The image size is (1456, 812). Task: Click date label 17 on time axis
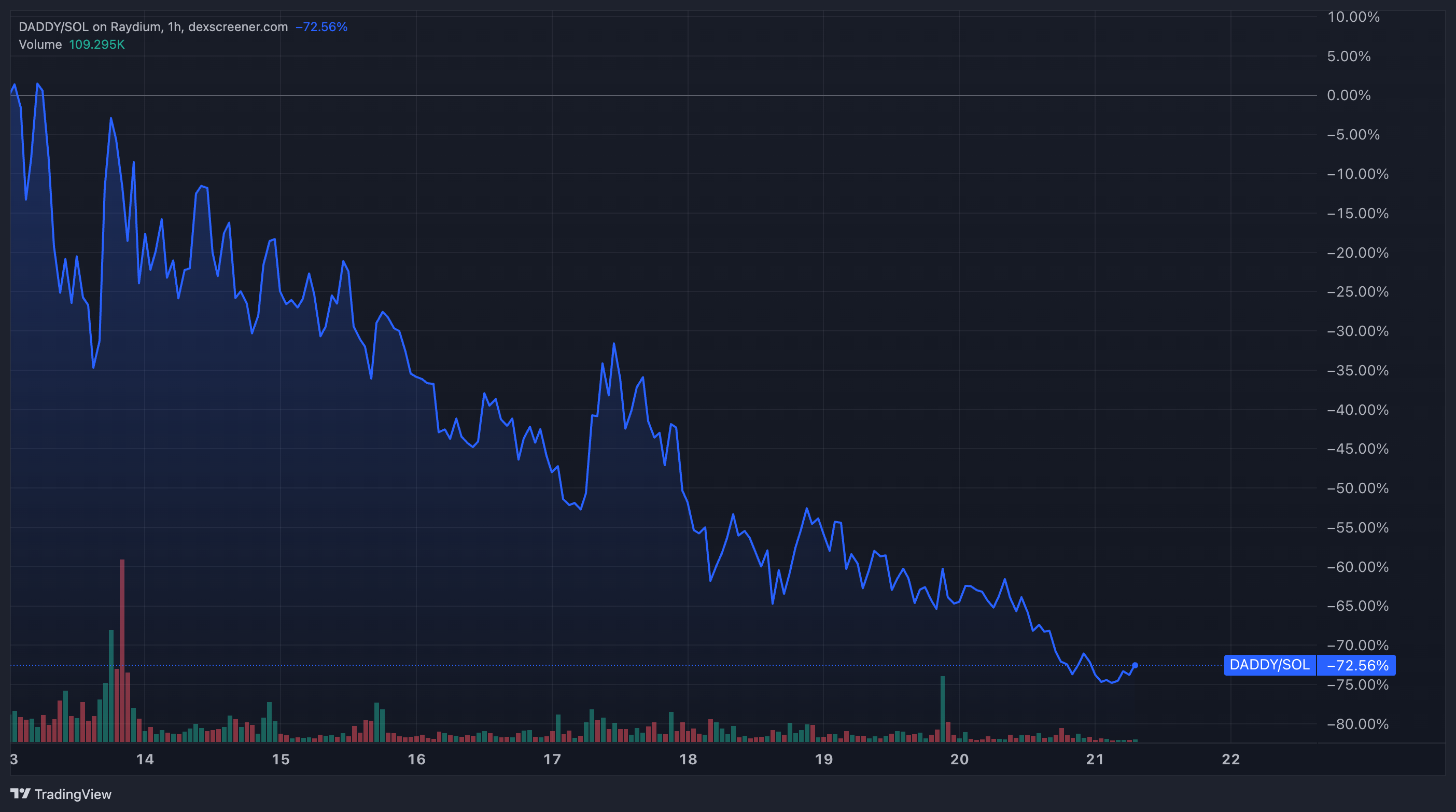coord(552,759)
